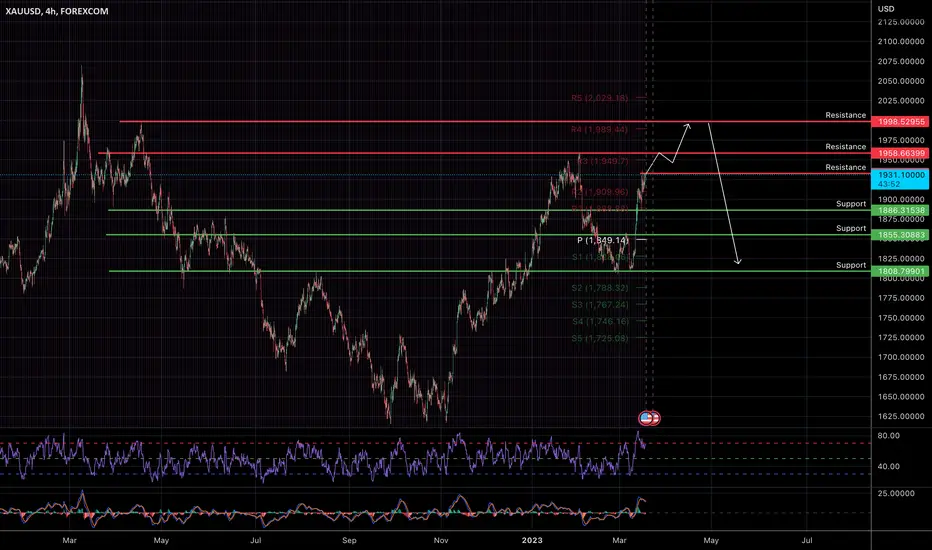The image size is (932, 550).
Task: Click the 1700.00000 price axis value
Action: pyautogui.click(x=901, y=357)
